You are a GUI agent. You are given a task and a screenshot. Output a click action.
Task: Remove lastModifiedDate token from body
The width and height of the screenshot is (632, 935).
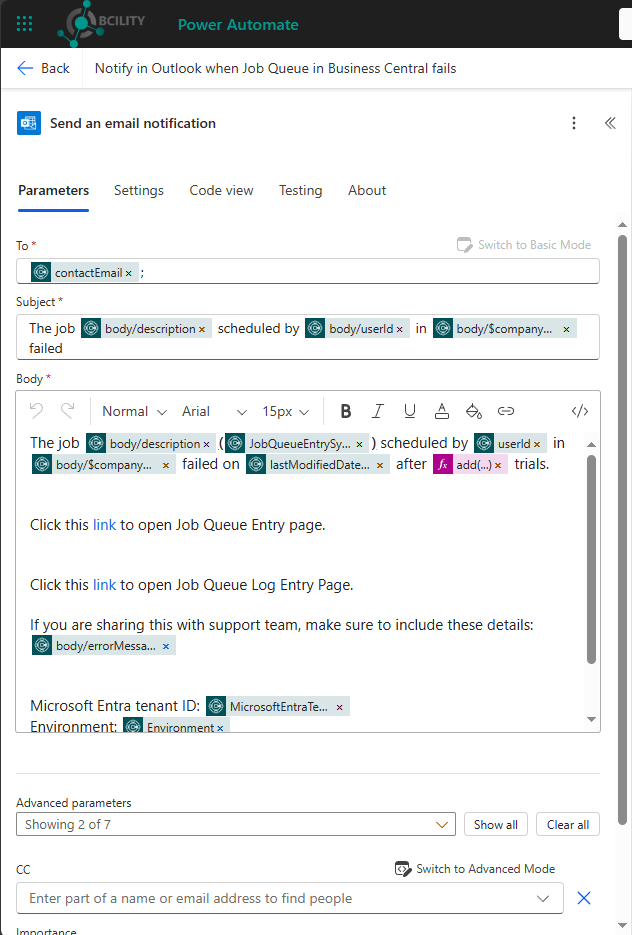[380, 465]
